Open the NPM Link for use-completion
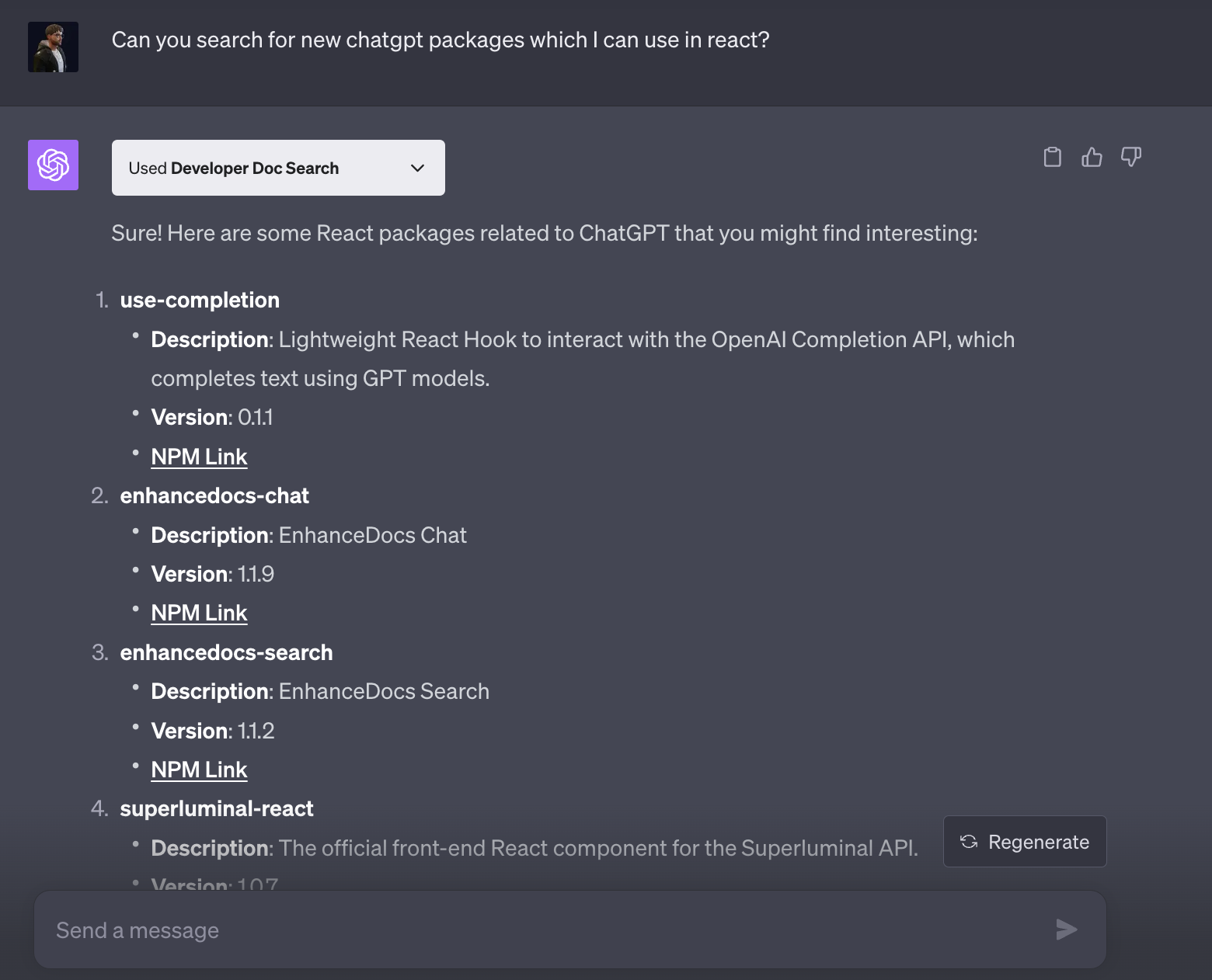Image resolution: width=1212 pixels, height=980 pixels. tap(199, 457)
